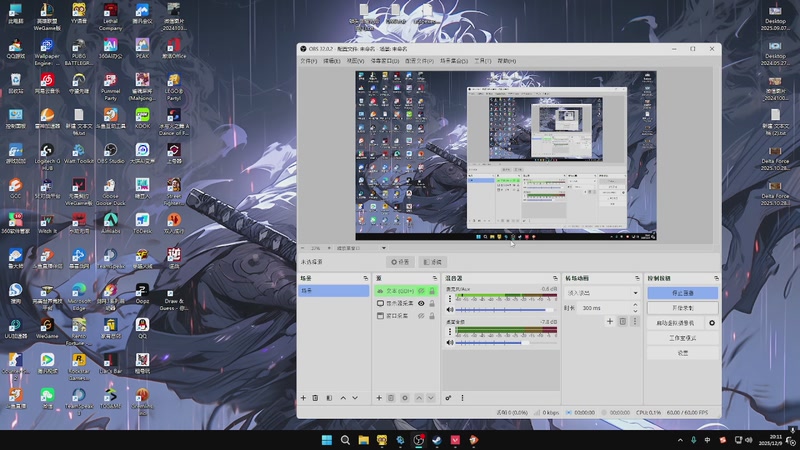The width and height of the screenshot is (800, 450).
Task: Pop out the scenes dock panel icon
Action: 365,278
